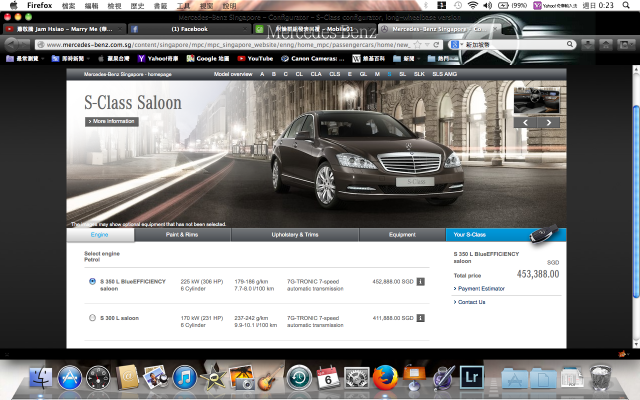Open Time Machine in the dock
The image size is (640, 400).
(299, 378)
